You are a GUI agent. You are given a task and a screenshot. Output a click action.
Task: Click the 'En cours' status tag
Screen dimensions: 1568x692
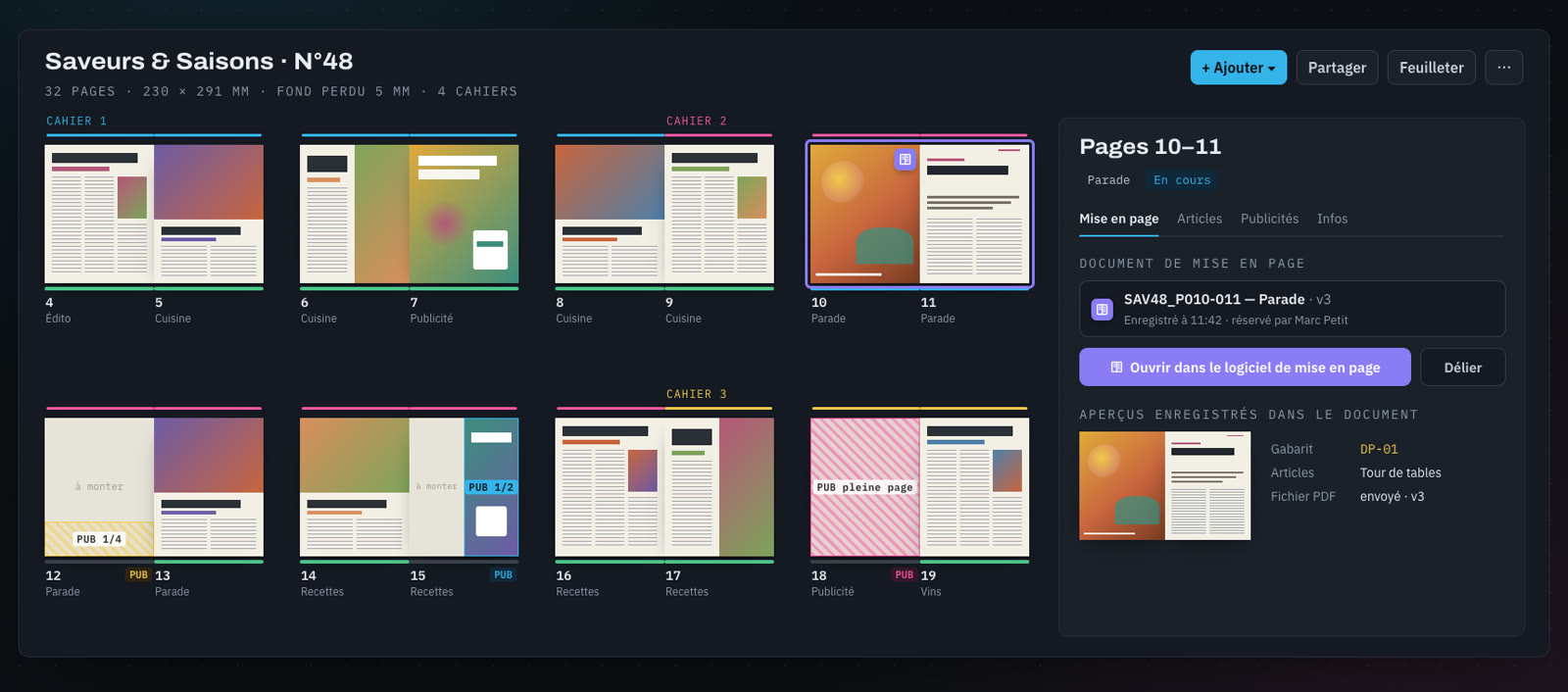click(1182, 180)
